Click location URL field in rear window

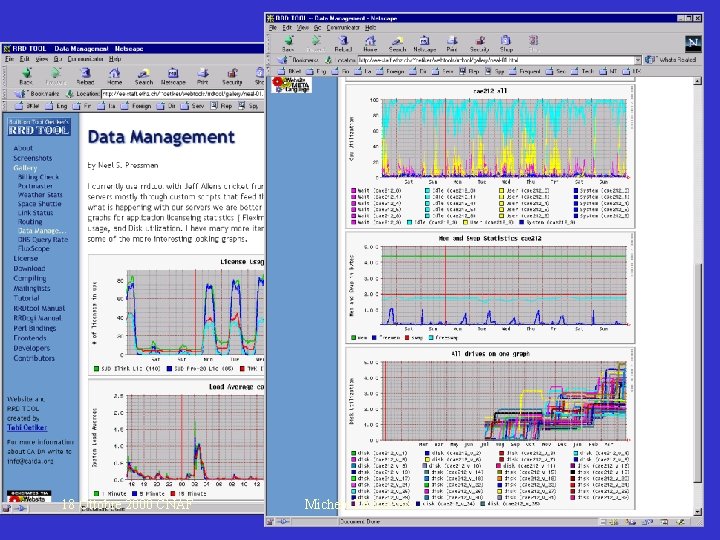183,94
